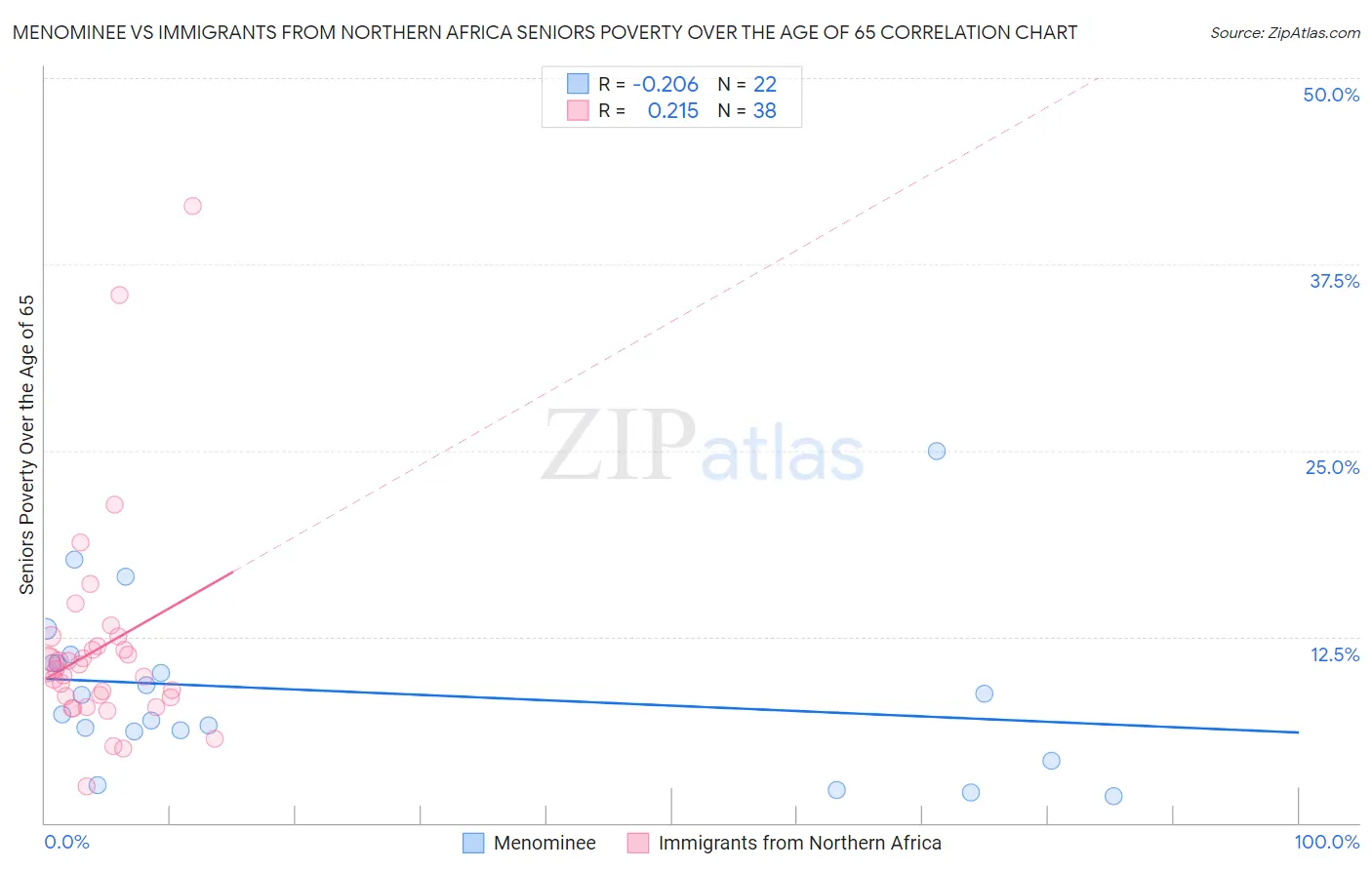This screenshot has height=870, width=1372.
Task: Open the ZipAtlas.com source link
Action: tap(1285, 33)
